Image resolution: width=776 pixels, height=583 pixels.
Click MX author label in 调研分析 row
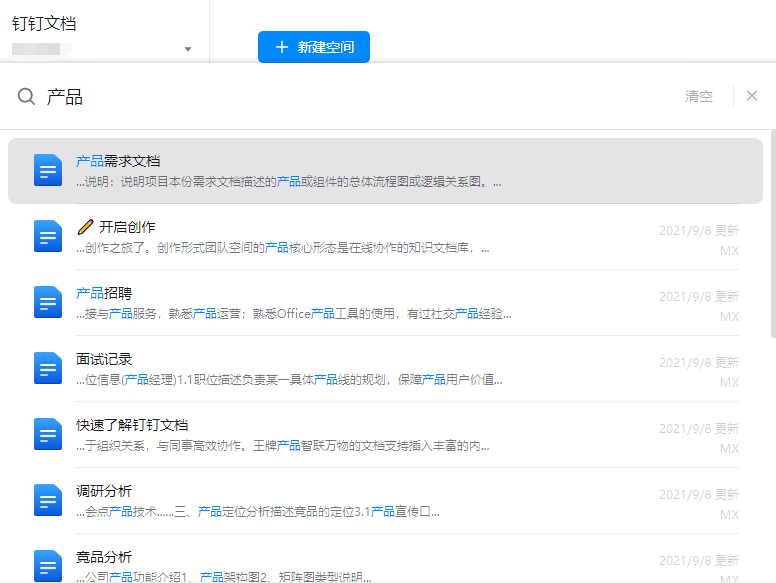point(729,514)
